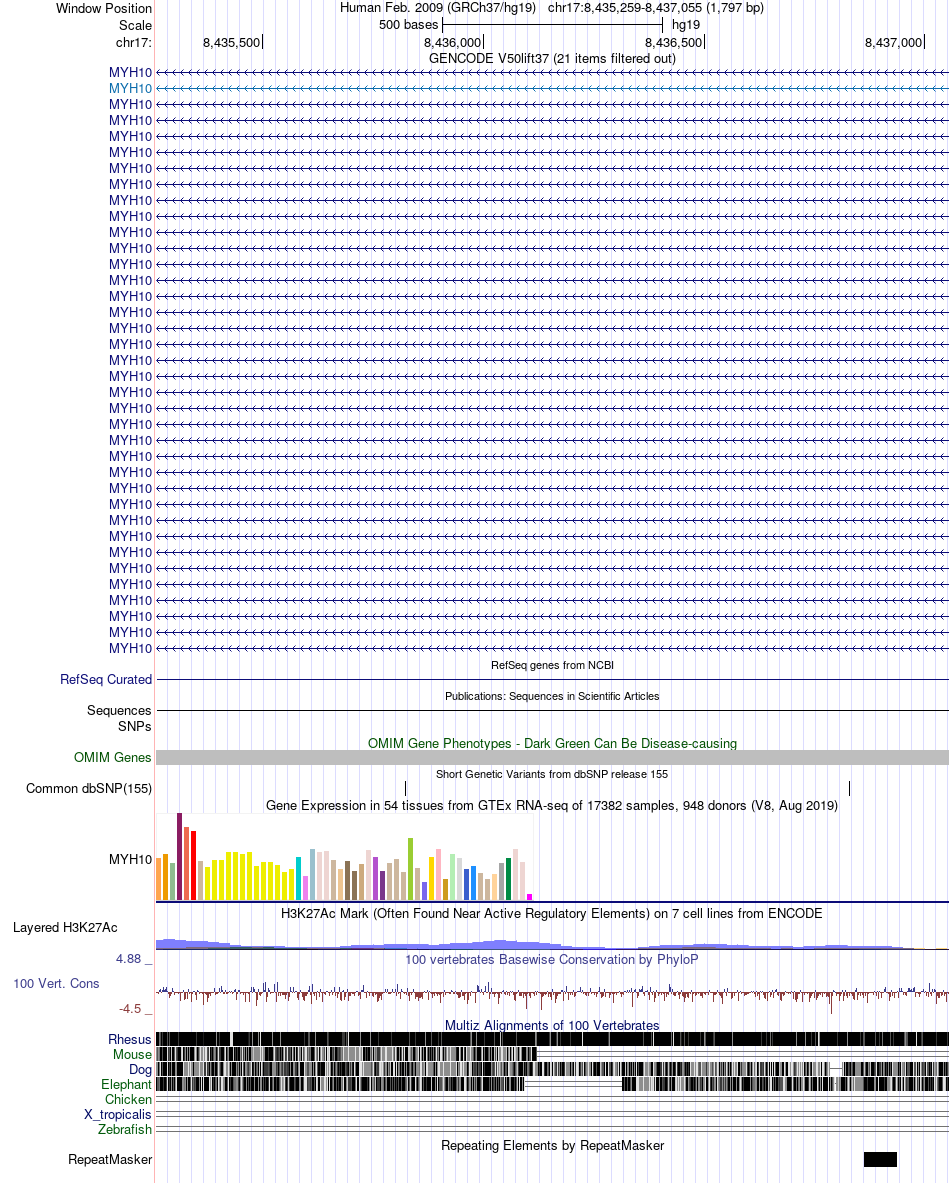Click the -4.5 PhyloP lower scale value
Image resolution: width=950 pixels, height=1183 pixels.
(130, 1009)
